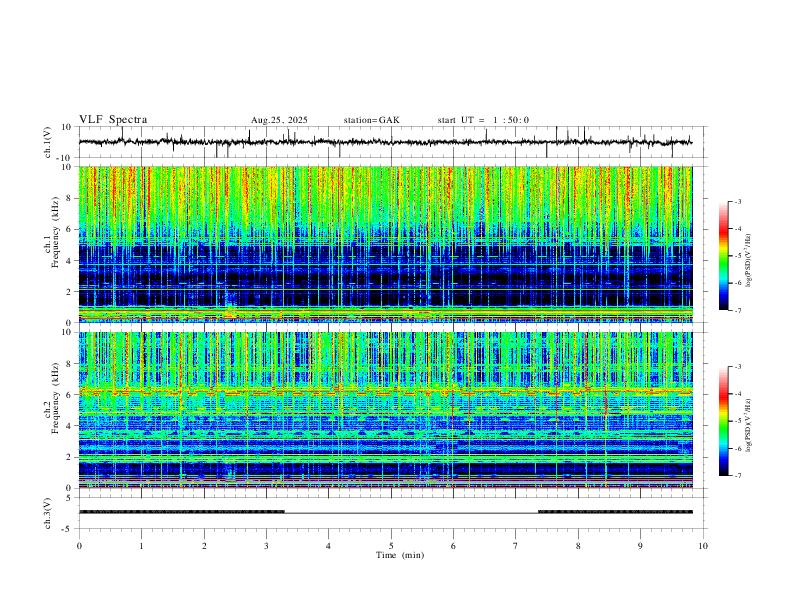Click the "-5" tick on upper color bar
792x612 pixels.
[738, 256]
